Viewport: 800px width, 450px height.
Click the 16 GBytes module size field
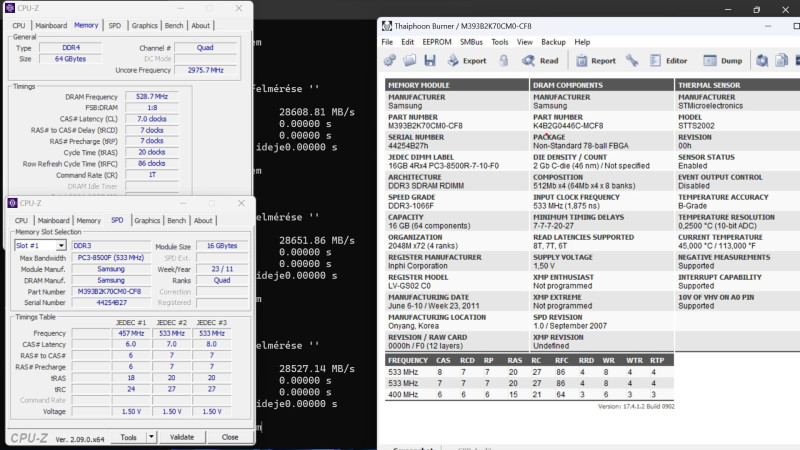click(x=222, y=245)
